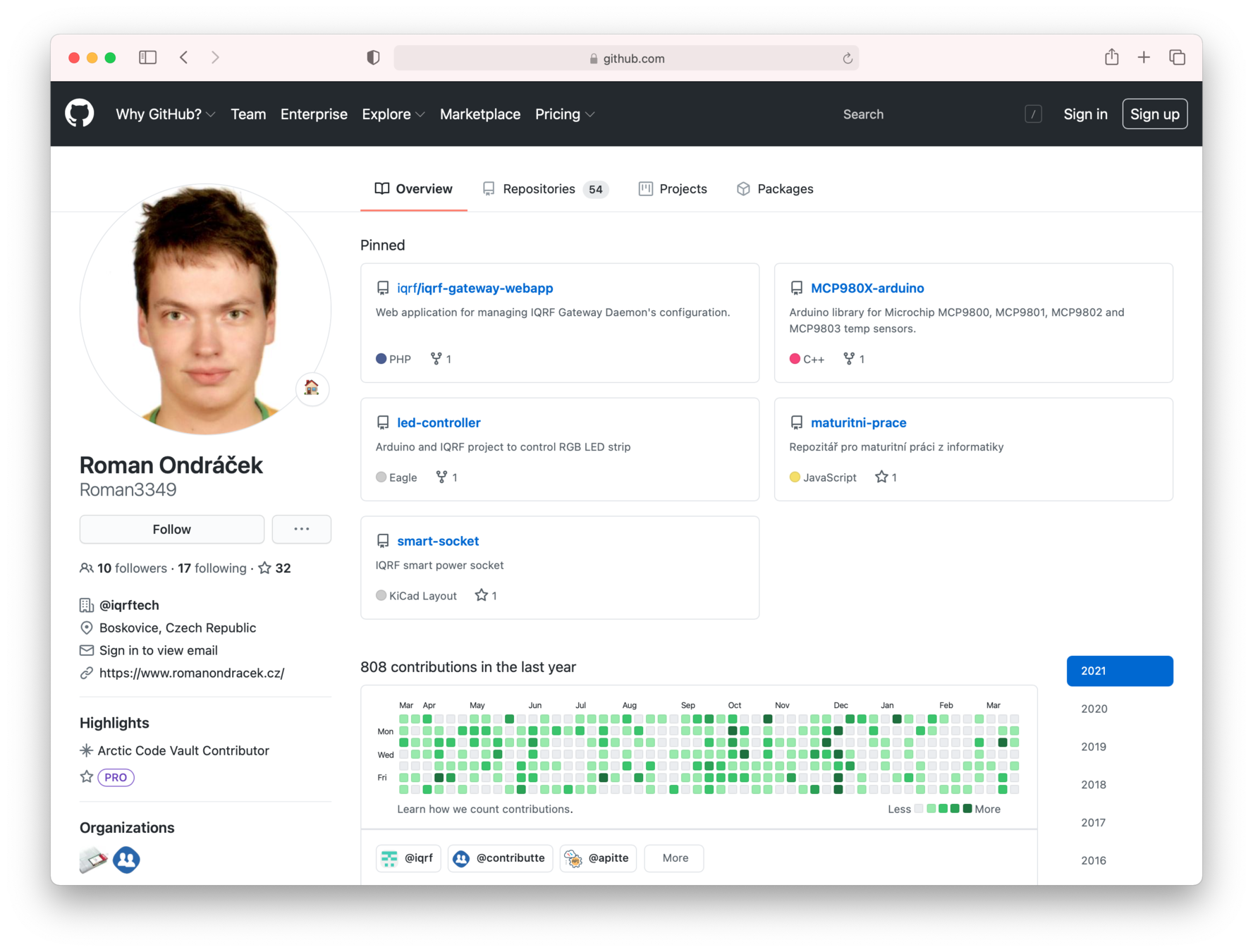Image resolution: width=1253 pixels, height=952 pixels.
Task: Click Learn how we count contributions
Action: click(485, 809)
